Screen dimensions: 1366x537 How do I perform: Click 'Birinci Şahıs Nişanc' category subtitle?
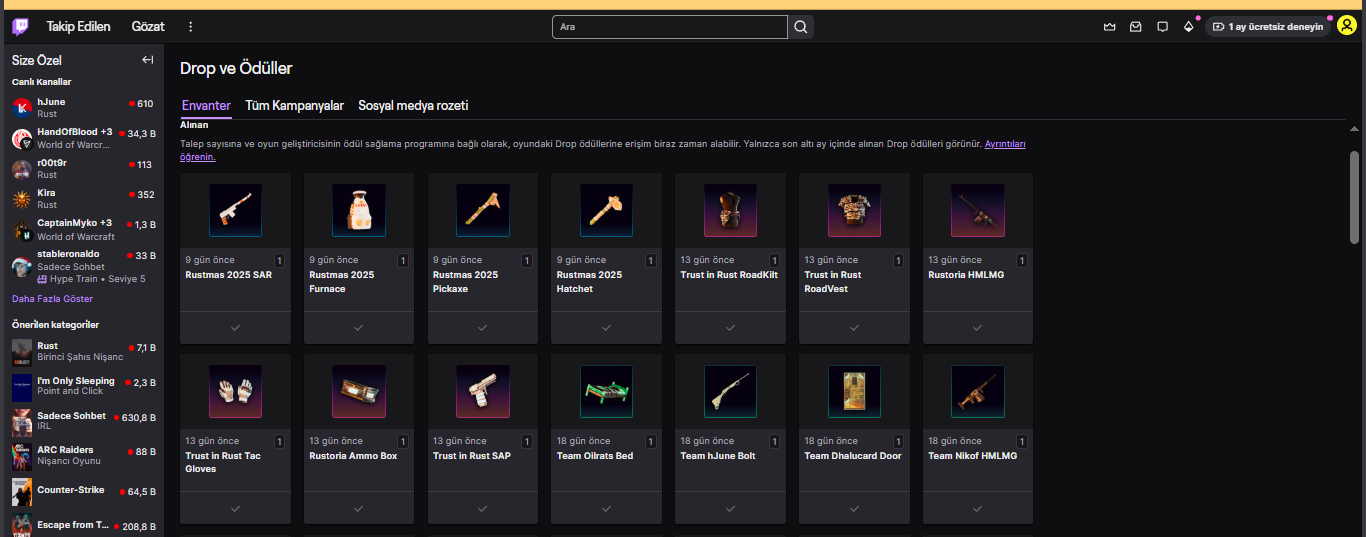click(80, 357)
